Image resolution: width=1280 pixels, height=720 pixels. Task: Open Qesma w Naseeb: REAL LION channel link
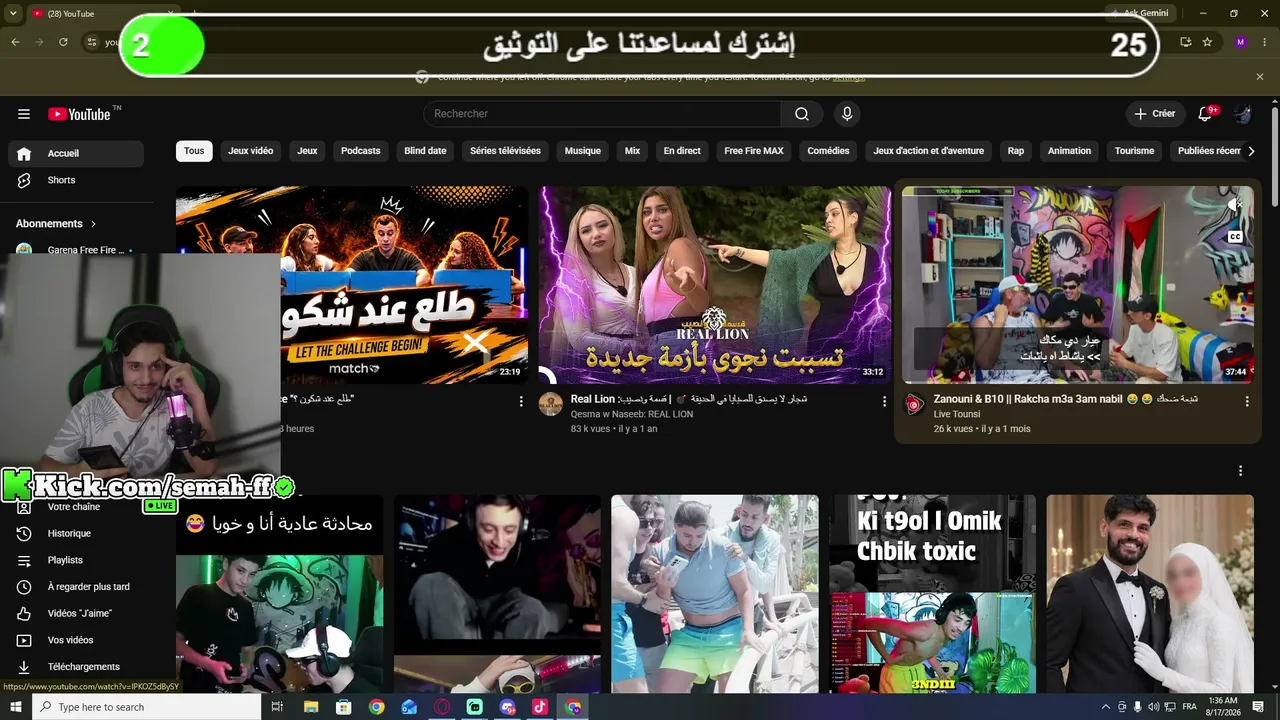click(632, 414)
